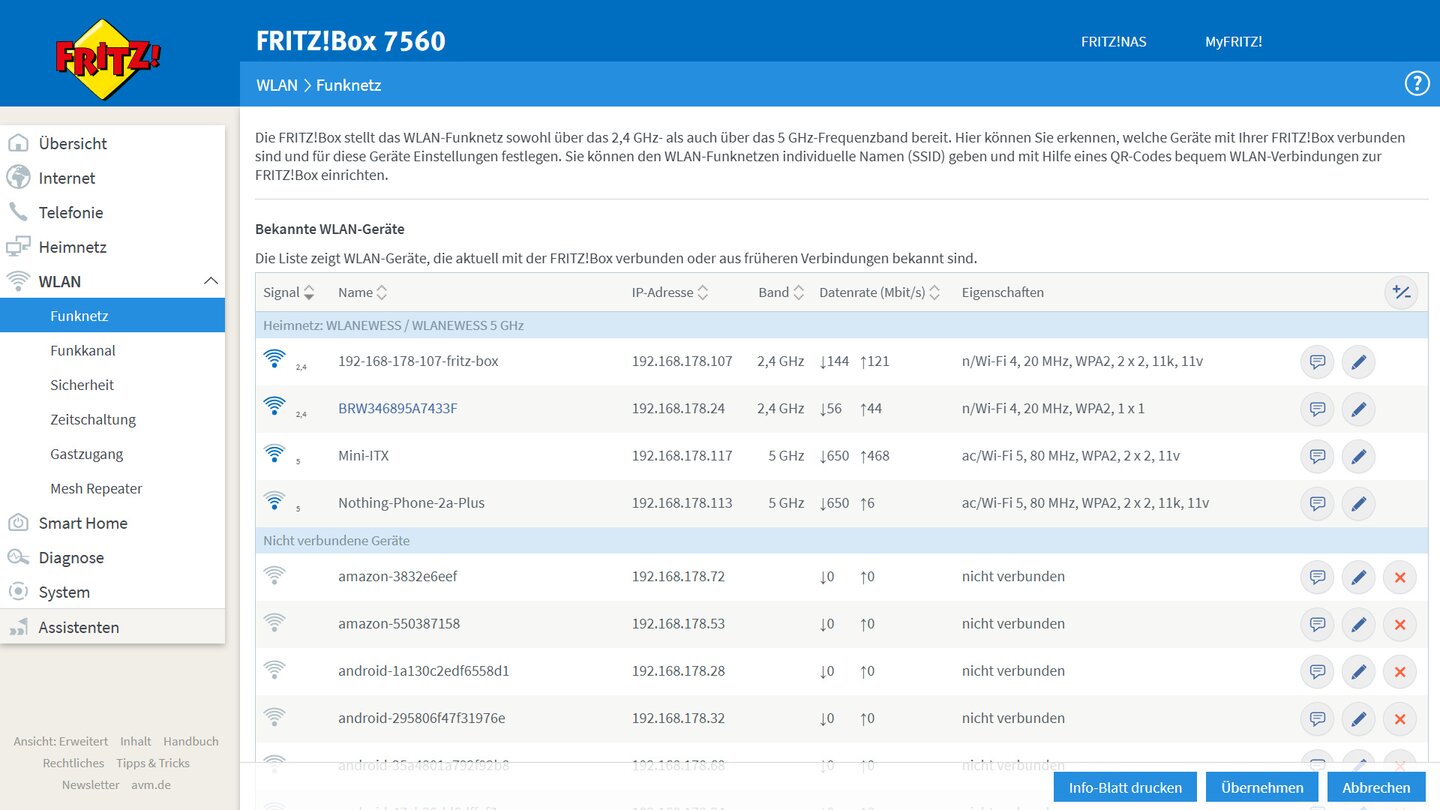Go to the Gastzugang page
The width and height of the screenshot is (1440, 810).
87,454
